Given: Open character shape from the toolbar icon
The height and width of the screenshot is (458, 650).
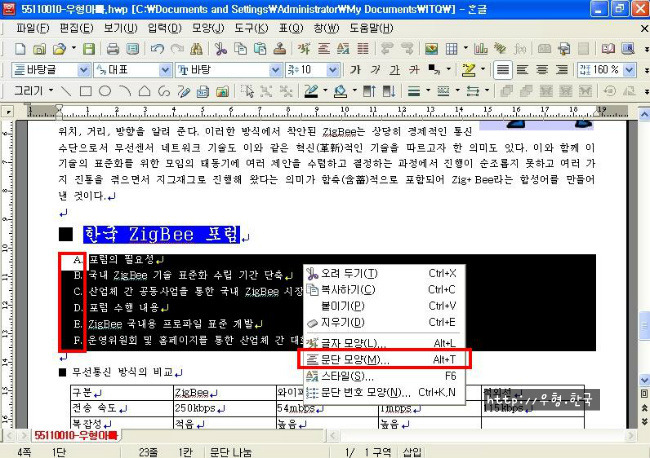Looking at the screenshot, I should click(x=304, y=49).
